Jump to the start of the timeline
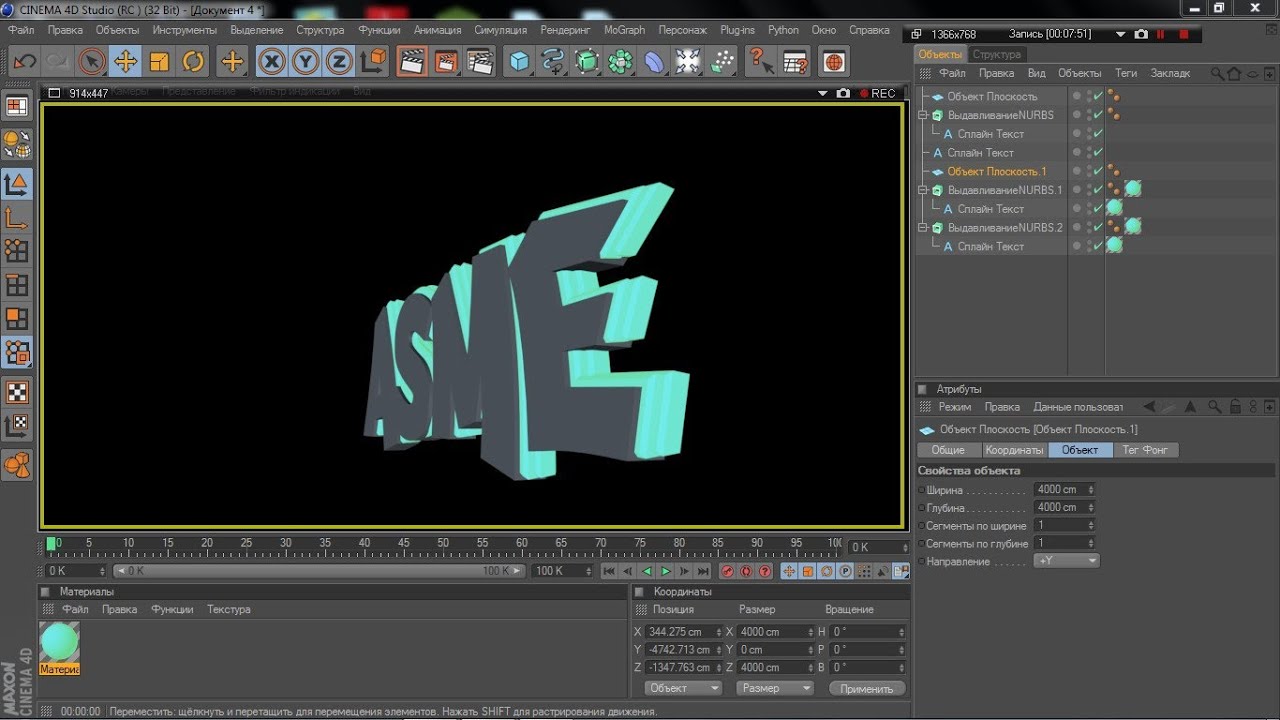Screen dimensions: 1280x720 click(609, 571)
